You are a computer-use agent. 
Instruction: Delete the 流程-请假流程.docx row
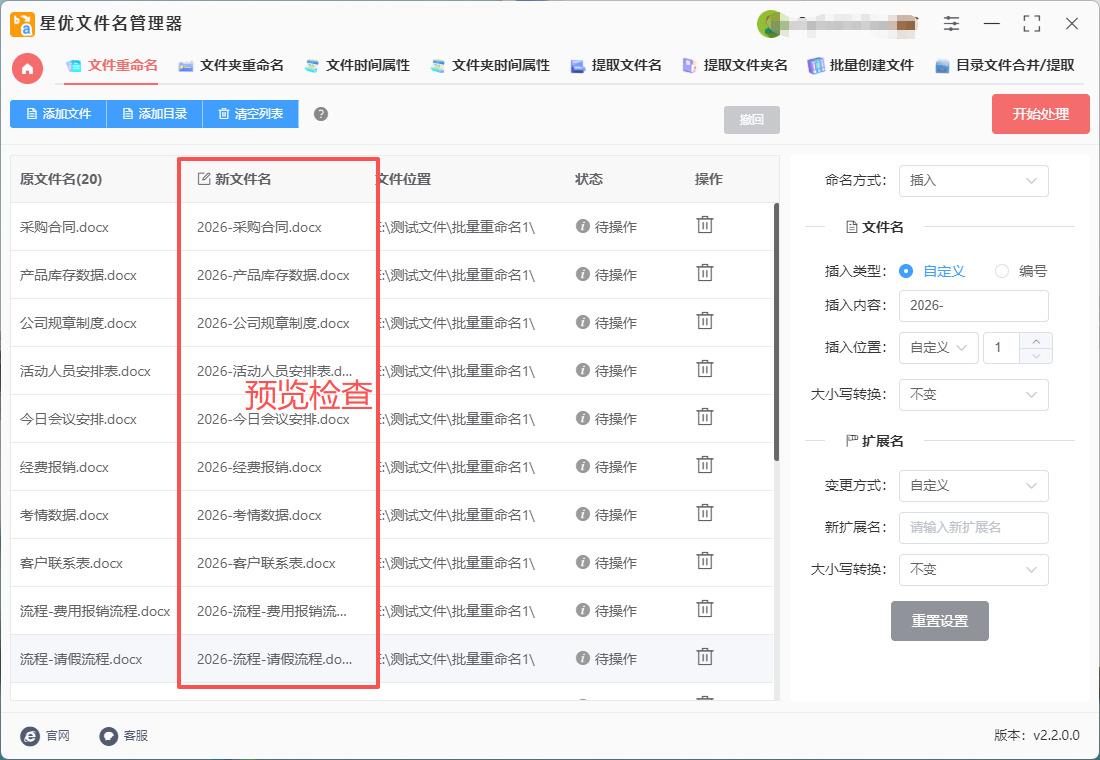(x=704, y=658)
